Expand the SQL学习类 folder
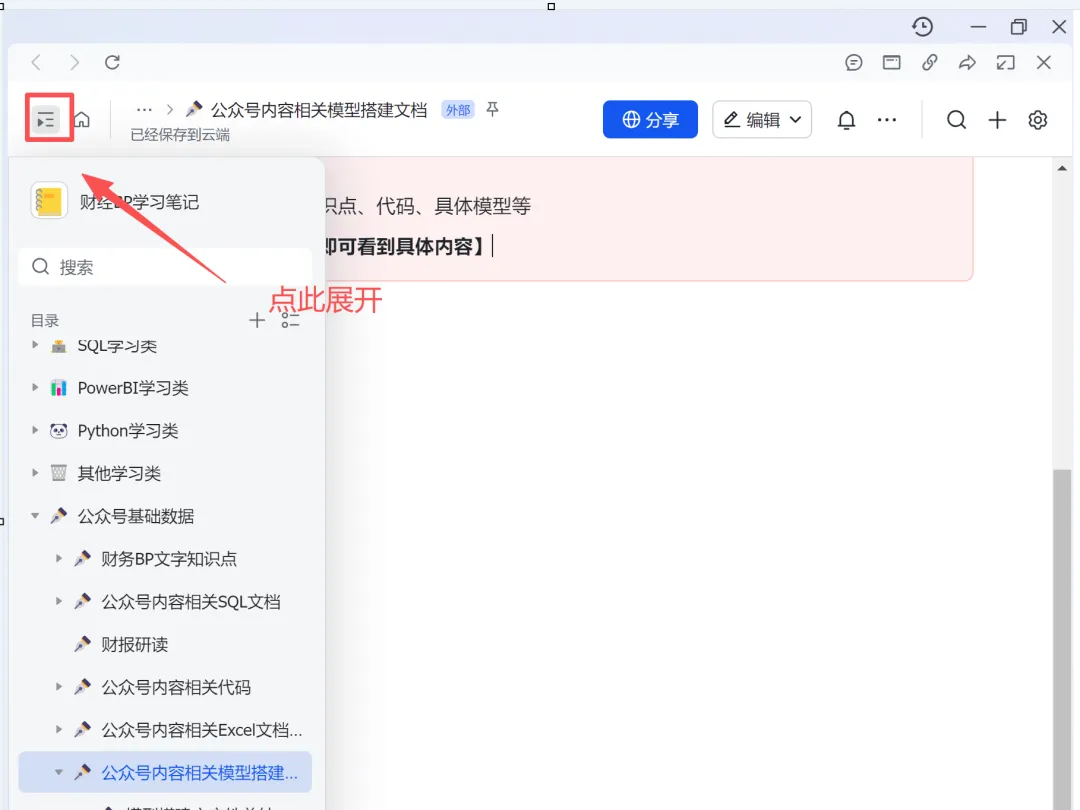Image resolution: width=1080 pixels, height=810 pixels. [x=35, y=345]
